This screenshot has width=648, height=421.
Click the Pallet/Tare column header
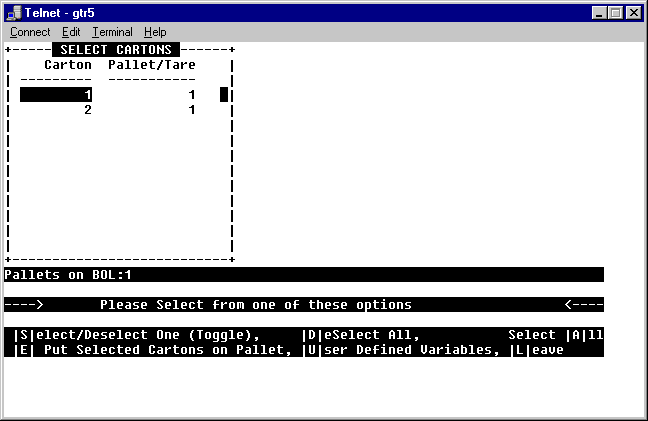(151, 65)
